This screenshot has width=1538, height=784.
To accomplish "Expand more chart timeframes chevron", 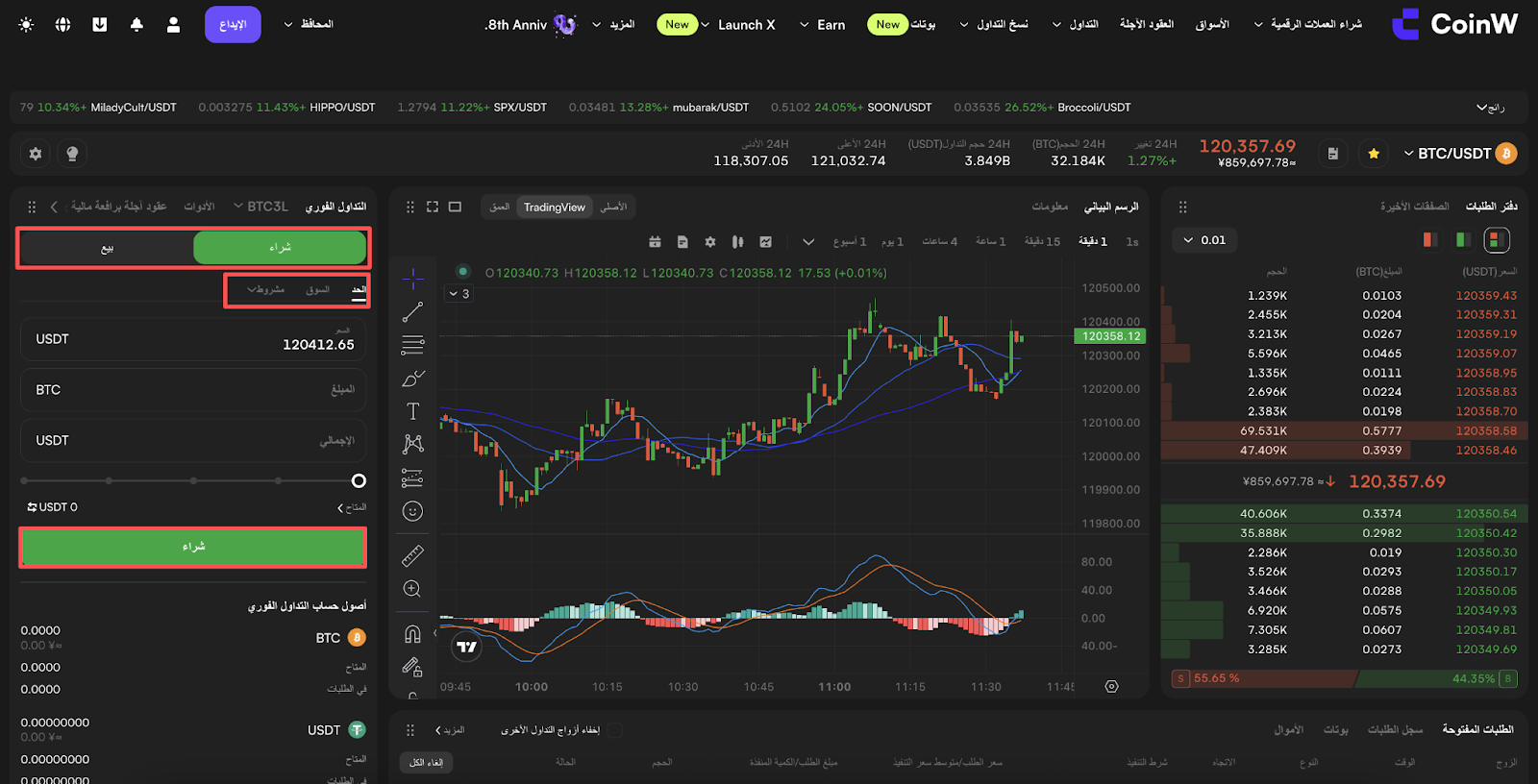I will [x=808, y=242].
